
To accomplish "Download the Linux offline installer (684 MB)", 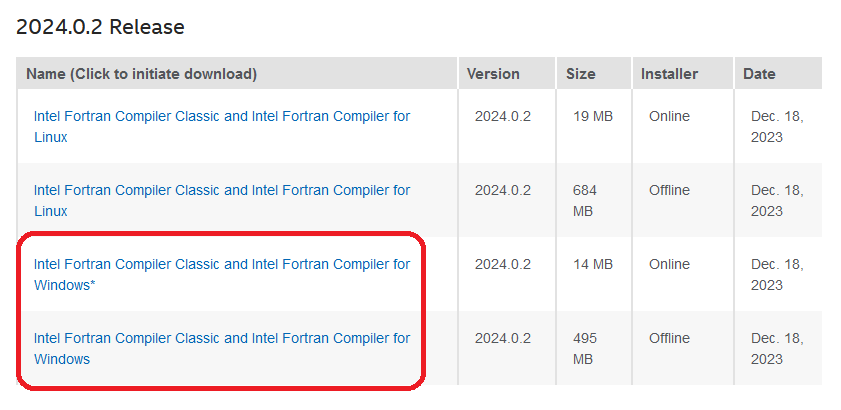I will (221, 191).
